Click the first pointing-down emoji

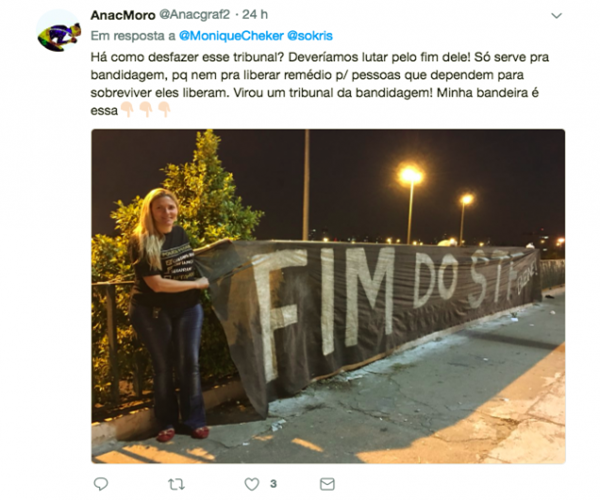[x=127, y=109]
